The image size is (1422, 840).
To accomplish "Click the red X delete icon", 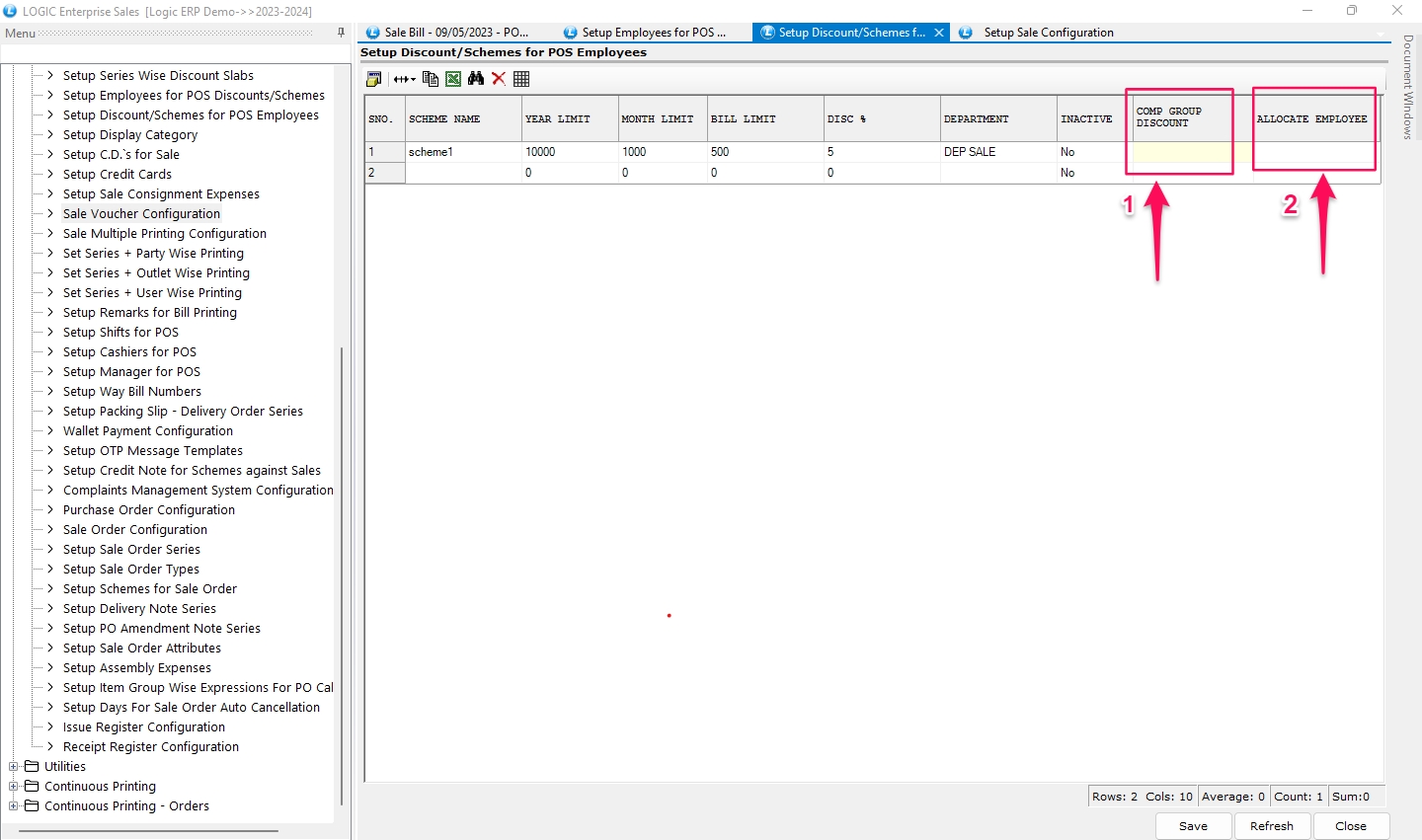I will 499,79.
